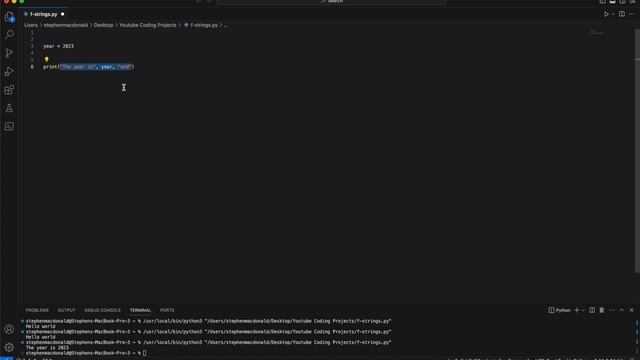Open the Accounts menu icon
Image resolution: width=640 pixels, height=360 pixels.
click(9, 329)
